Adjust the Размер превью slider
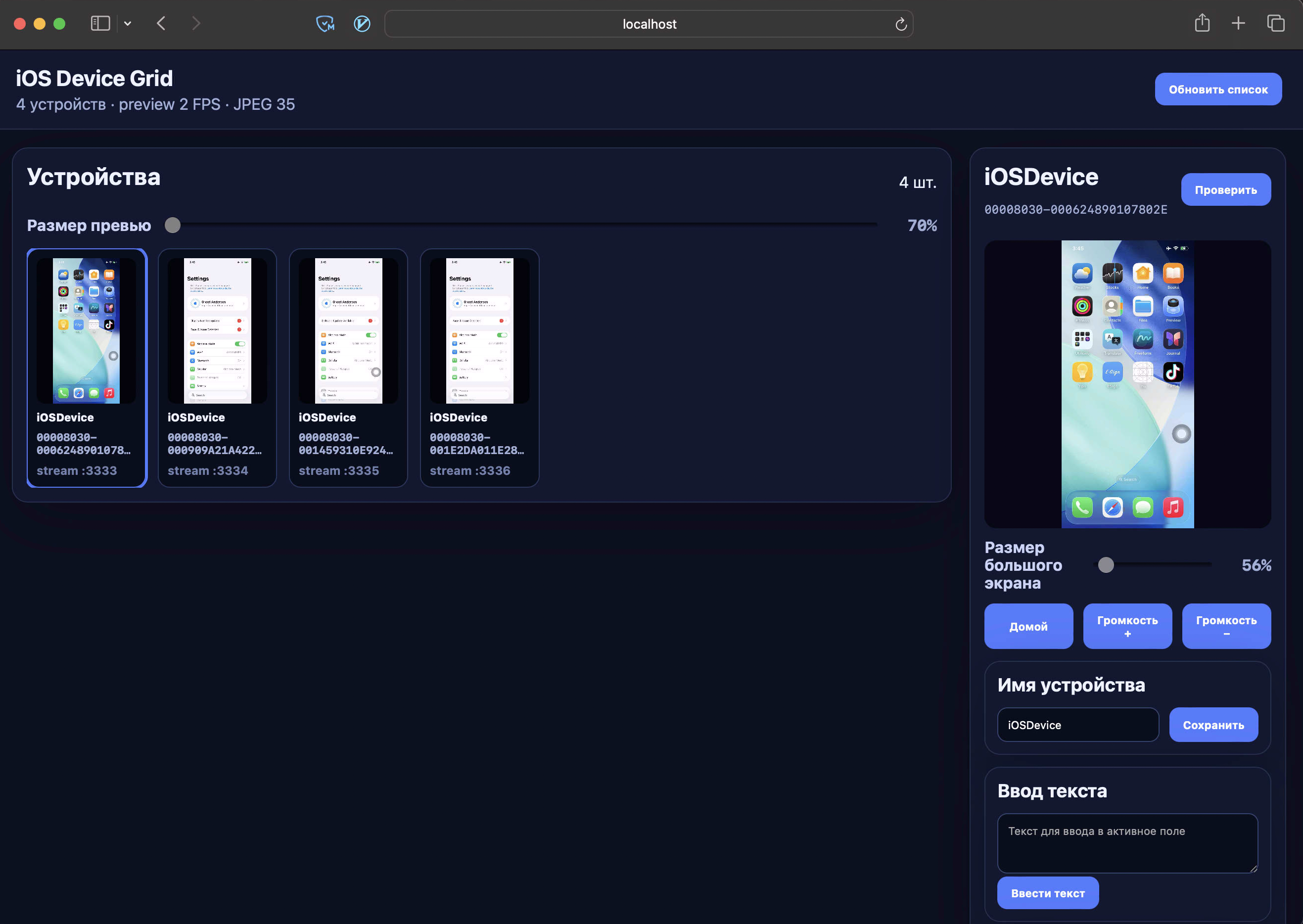1303x924 pixels. [x=520, y=225]
